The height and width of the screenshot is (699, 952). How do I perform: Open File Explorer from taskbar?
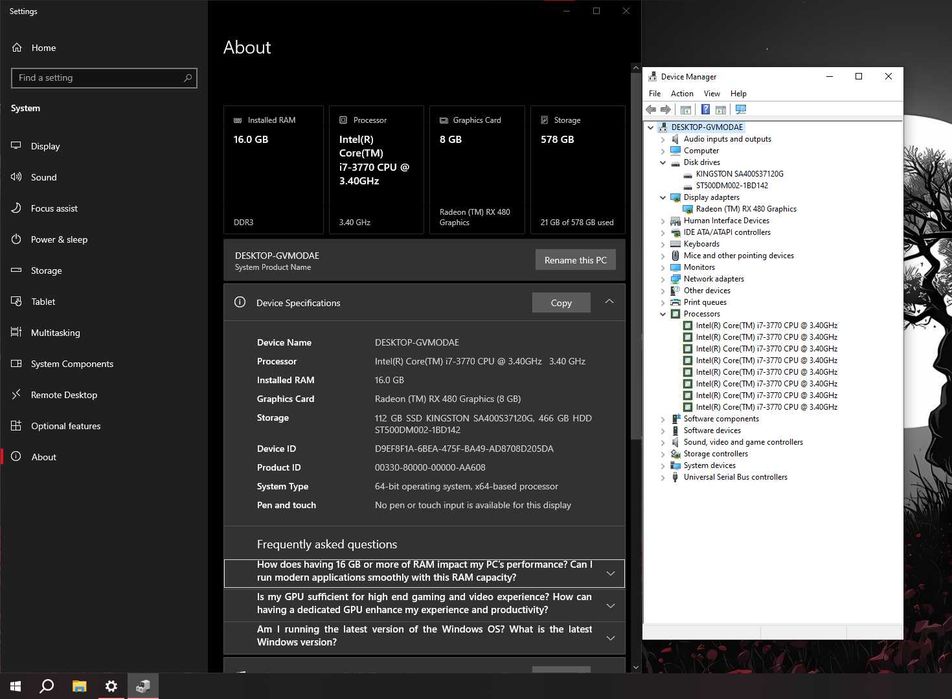79,686
